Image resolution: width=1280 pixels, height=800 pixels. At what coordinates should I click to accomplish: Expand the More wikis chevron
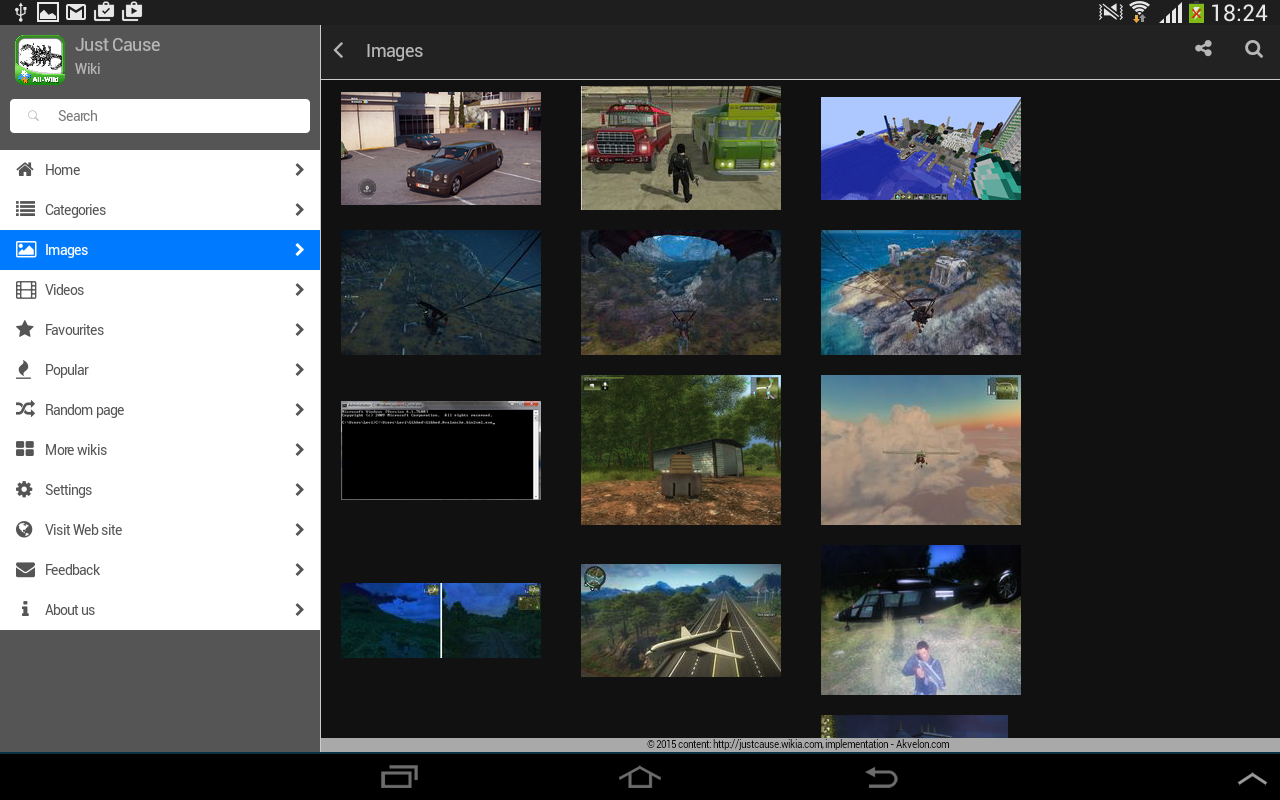click(299, 450)
